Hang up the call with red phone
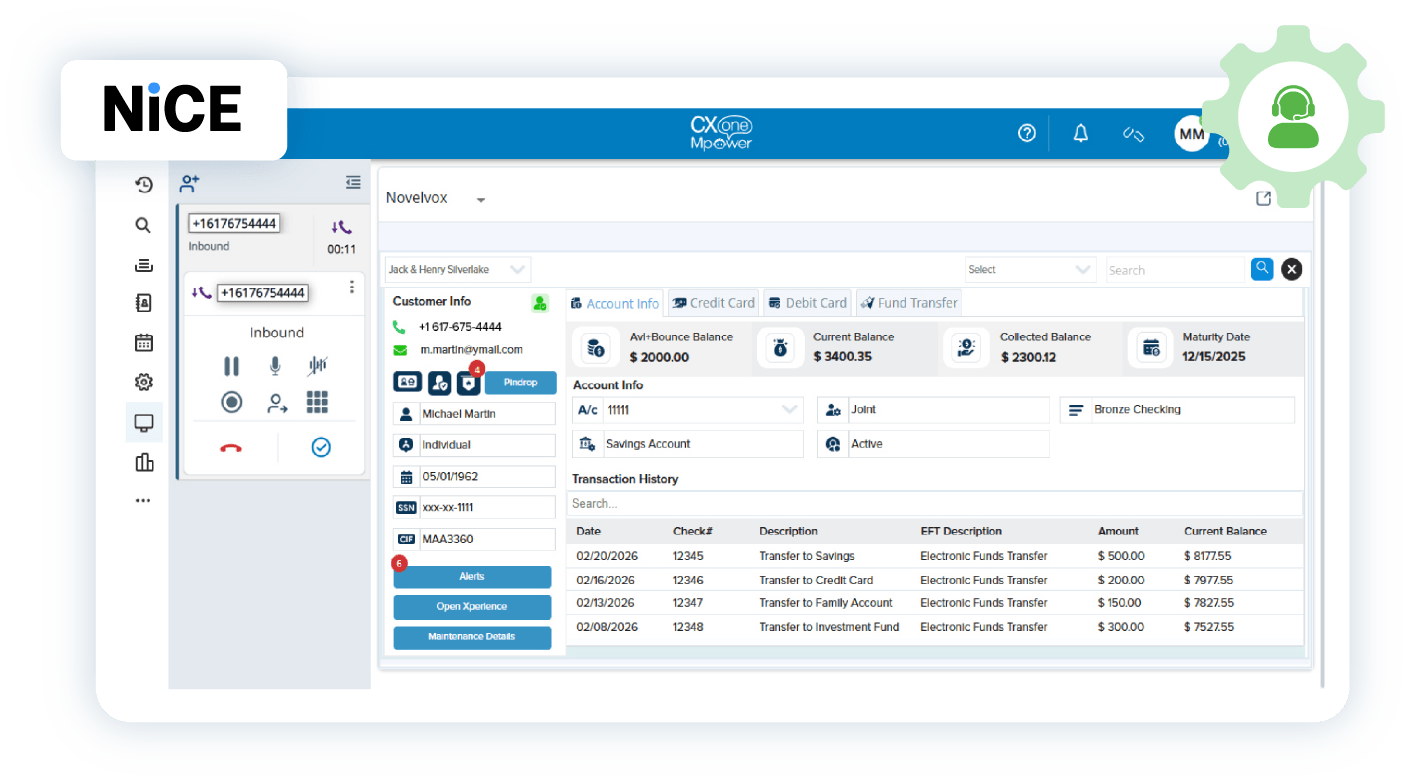Screen dimensions: 1410x783 [x=231, y=448]
